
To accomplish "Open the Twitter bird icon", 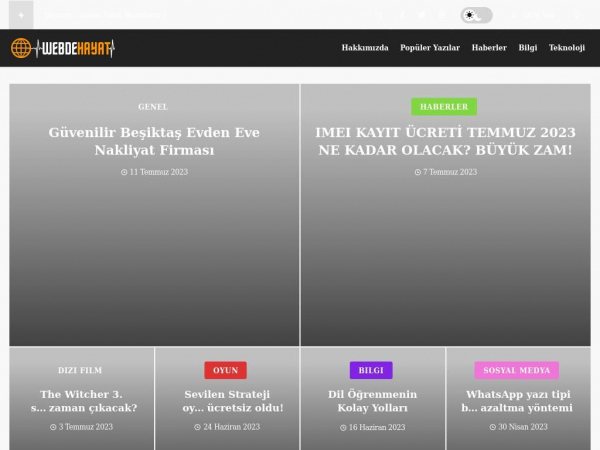I will (422, 15).
